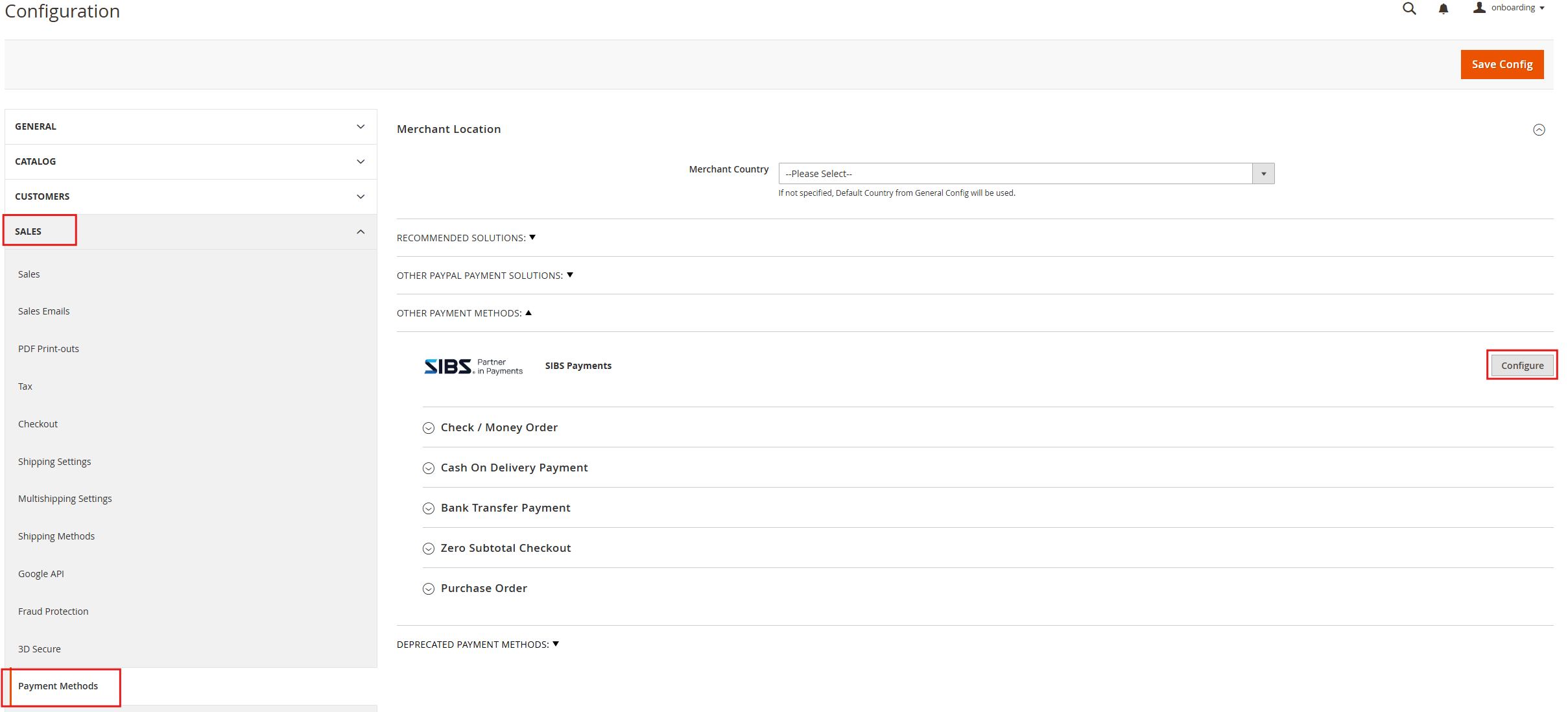Select Shipping Methods in Sales menu
1568x712 pixels.
(56, 536)
